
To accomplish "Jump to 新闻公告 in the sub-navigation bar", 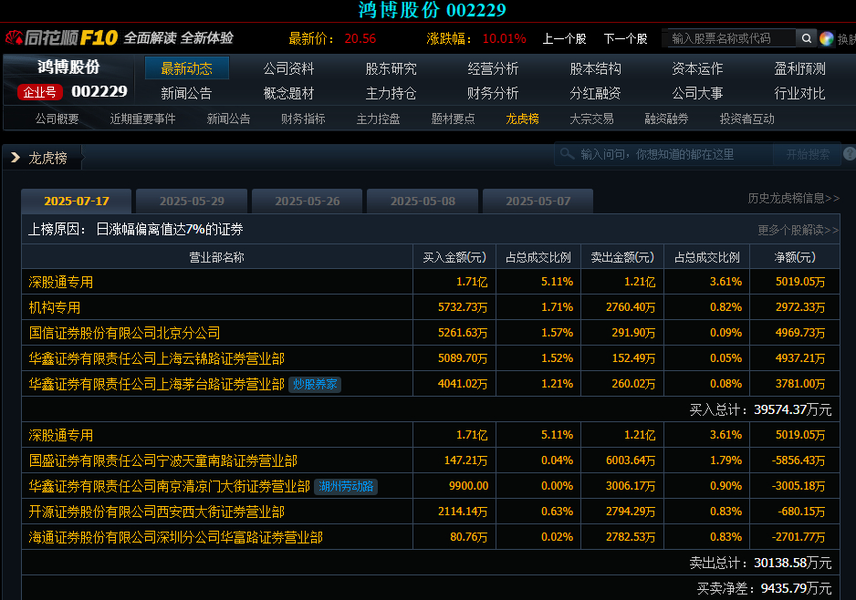I will coord(228,119).
